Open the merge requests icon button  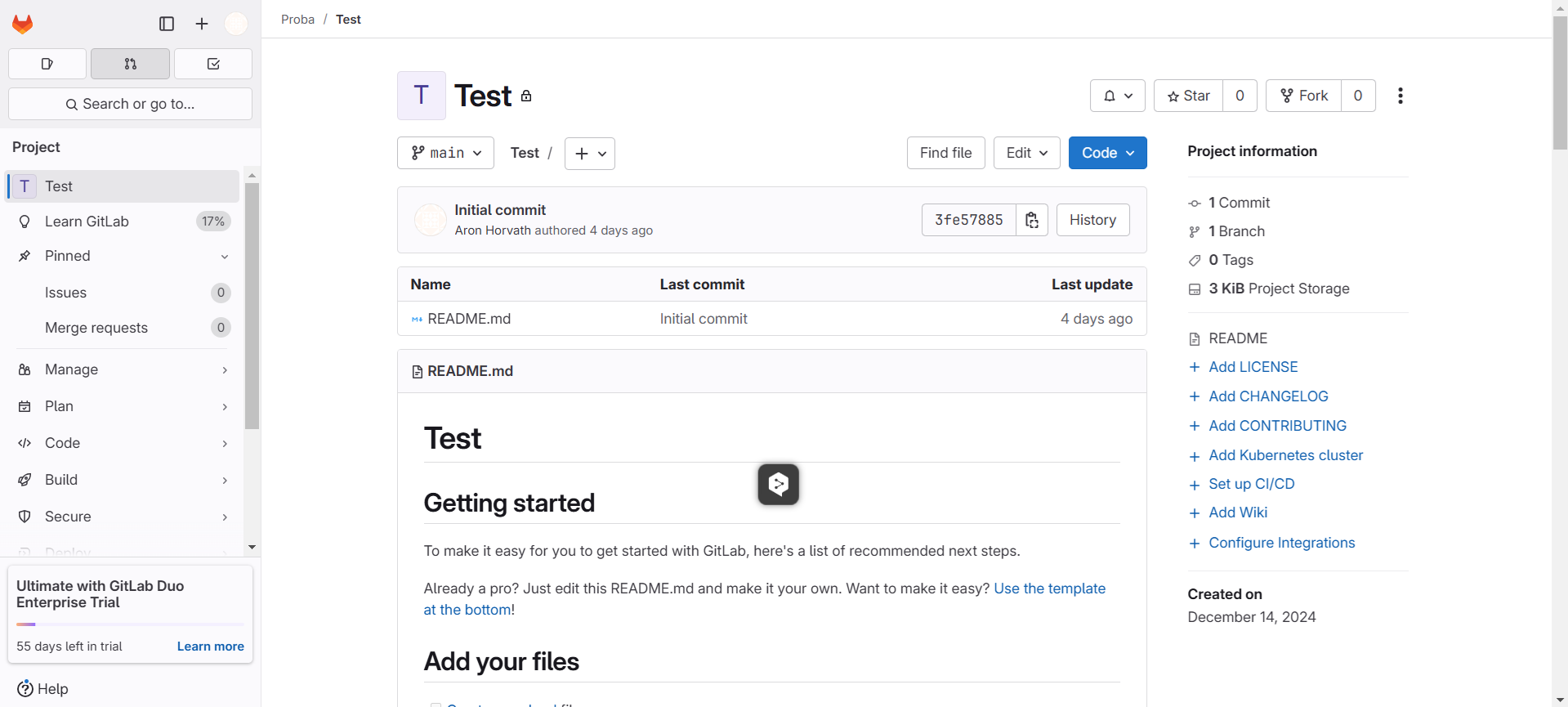pyautogui.click(x=130, y=64)
